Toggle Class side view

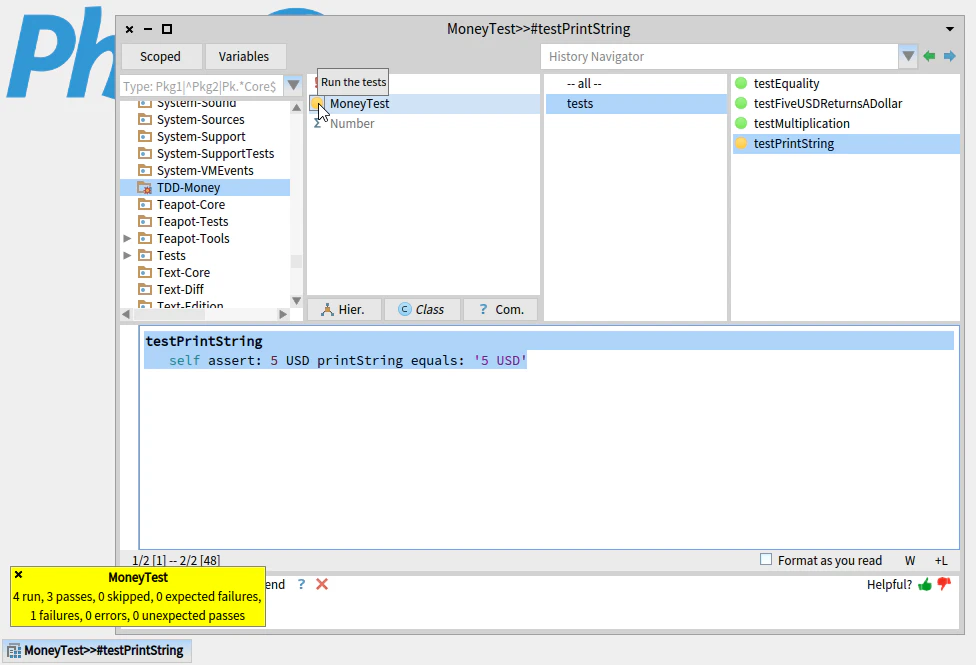click(x=422, y=309)
